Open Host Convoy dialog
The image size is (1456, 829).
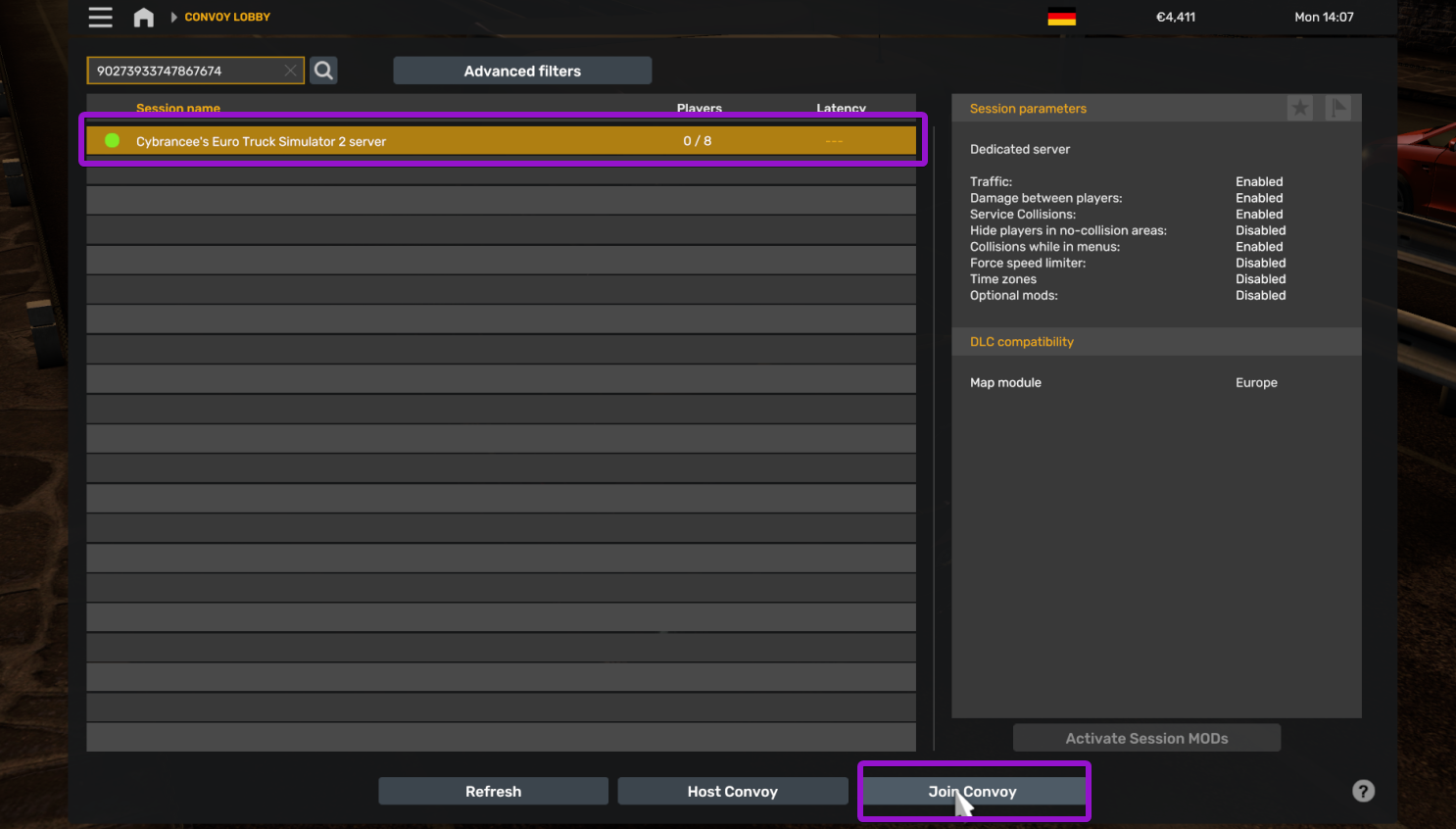(x=732, y=791)
